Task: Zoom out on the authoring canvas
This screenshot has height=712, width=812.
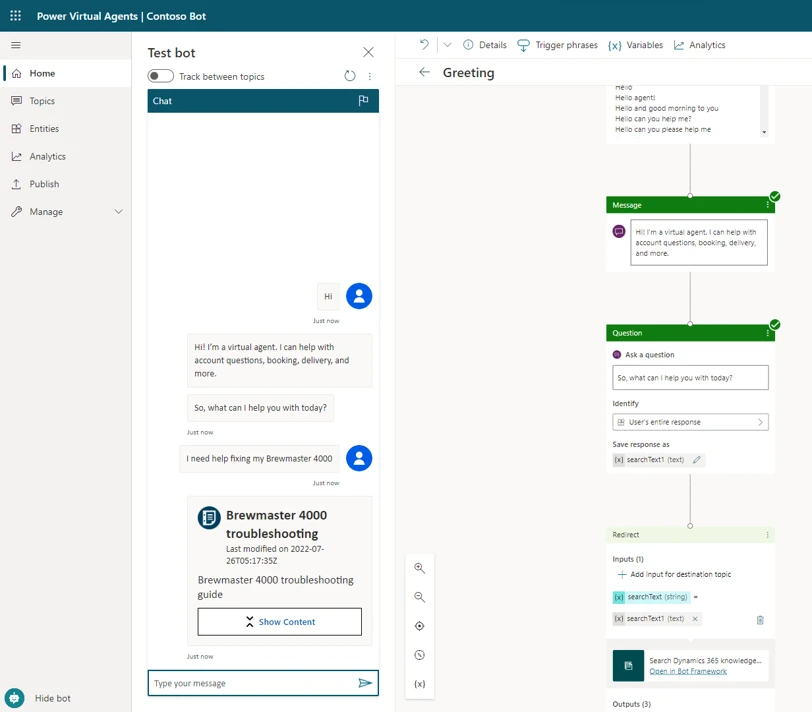Action: [x=419, y=597]
